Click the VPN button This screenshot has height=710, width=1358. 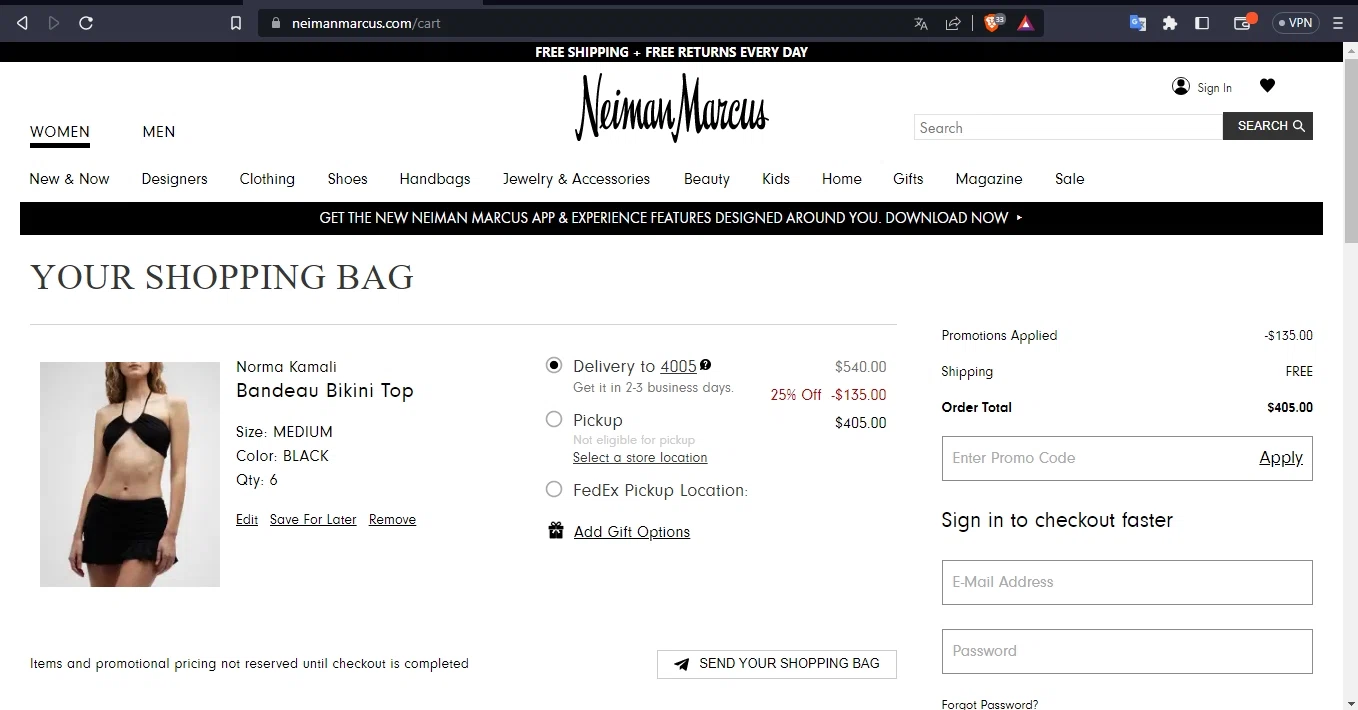click(1296, 23)
